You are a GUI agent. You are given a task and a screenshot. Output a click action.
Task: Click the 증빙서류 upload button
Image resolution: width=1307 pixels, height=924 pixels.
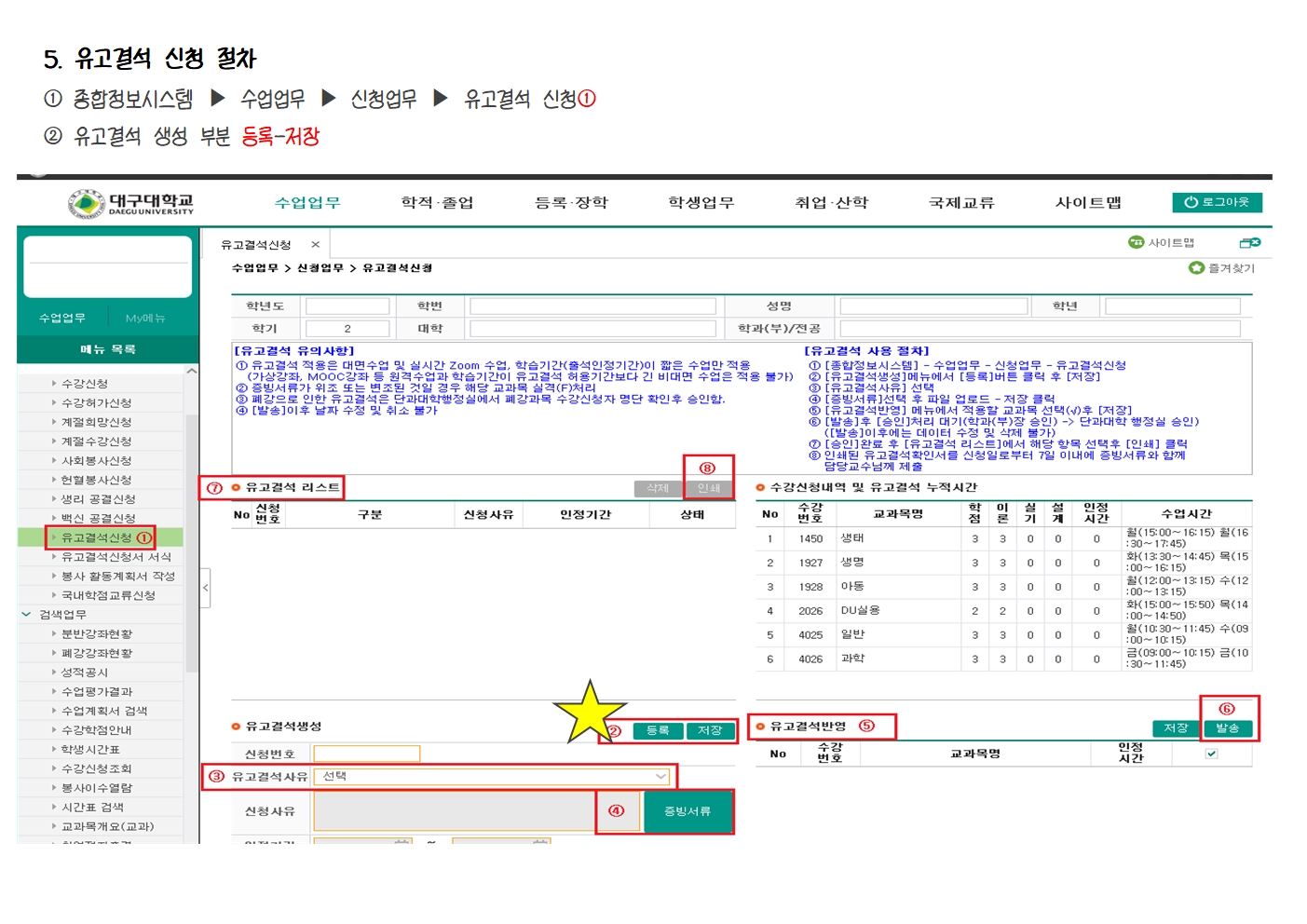pos(687,811)
